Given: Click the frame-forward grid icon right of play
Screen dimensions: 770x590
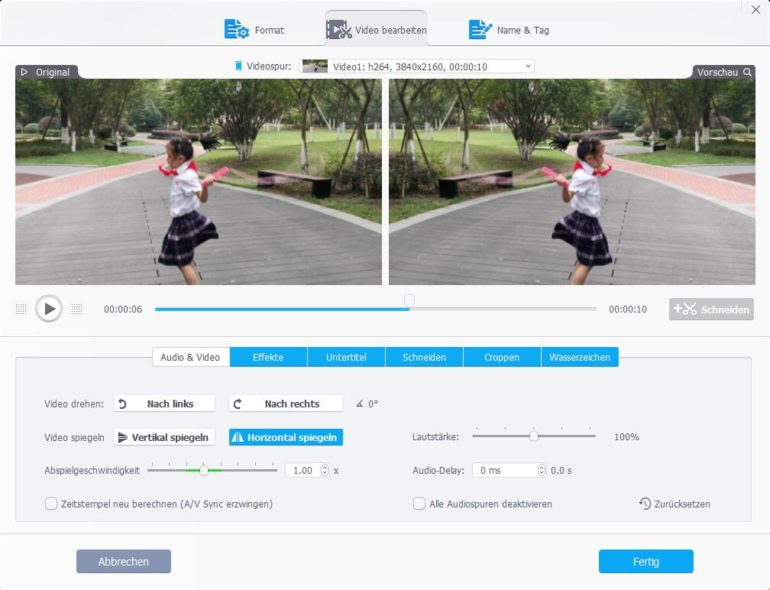Looking at the screenshot, I should click(x=77, y=309).
